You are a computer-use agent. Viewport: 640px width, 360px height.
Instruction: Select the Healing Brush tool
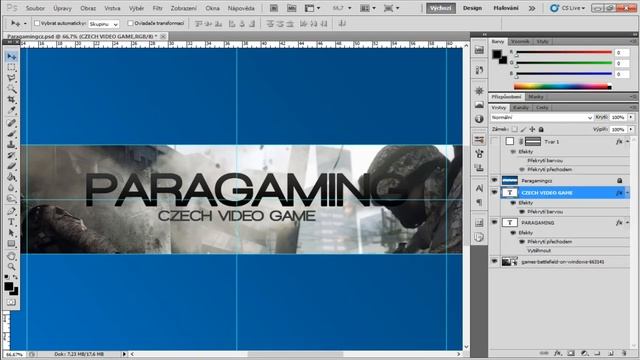11,123
